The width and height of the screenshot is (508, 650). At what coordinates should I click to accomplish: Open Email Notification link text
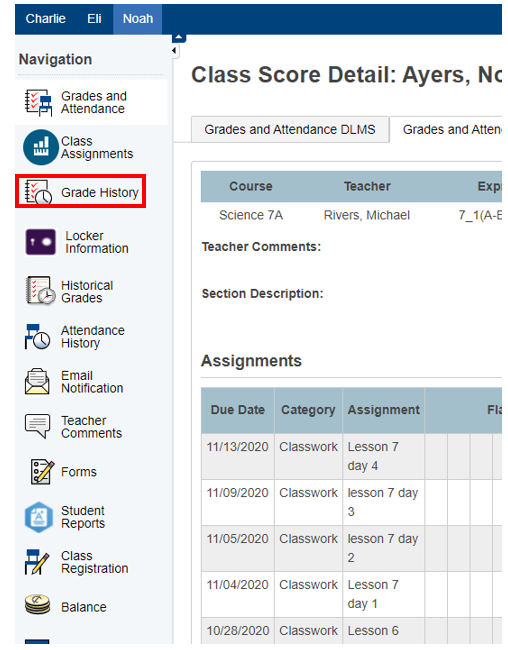coord(92,382)
